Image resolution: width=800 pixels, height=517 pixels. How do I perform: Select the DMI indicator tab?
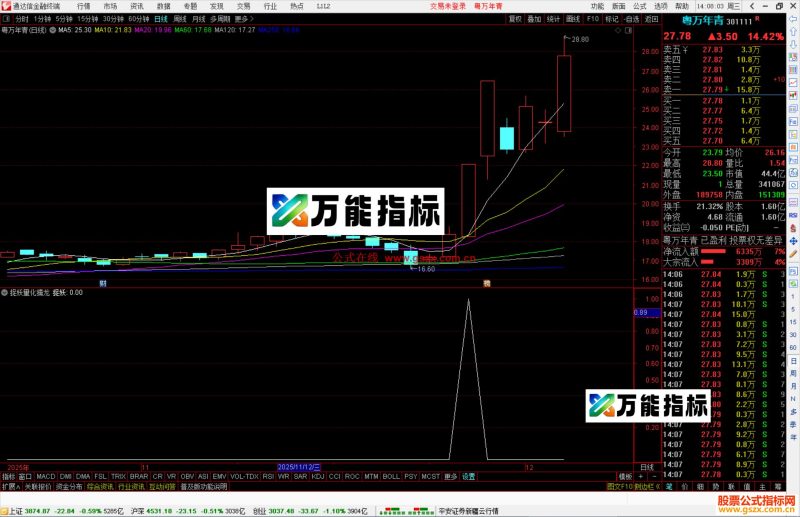pyautogui.click(x=65, y=476)
